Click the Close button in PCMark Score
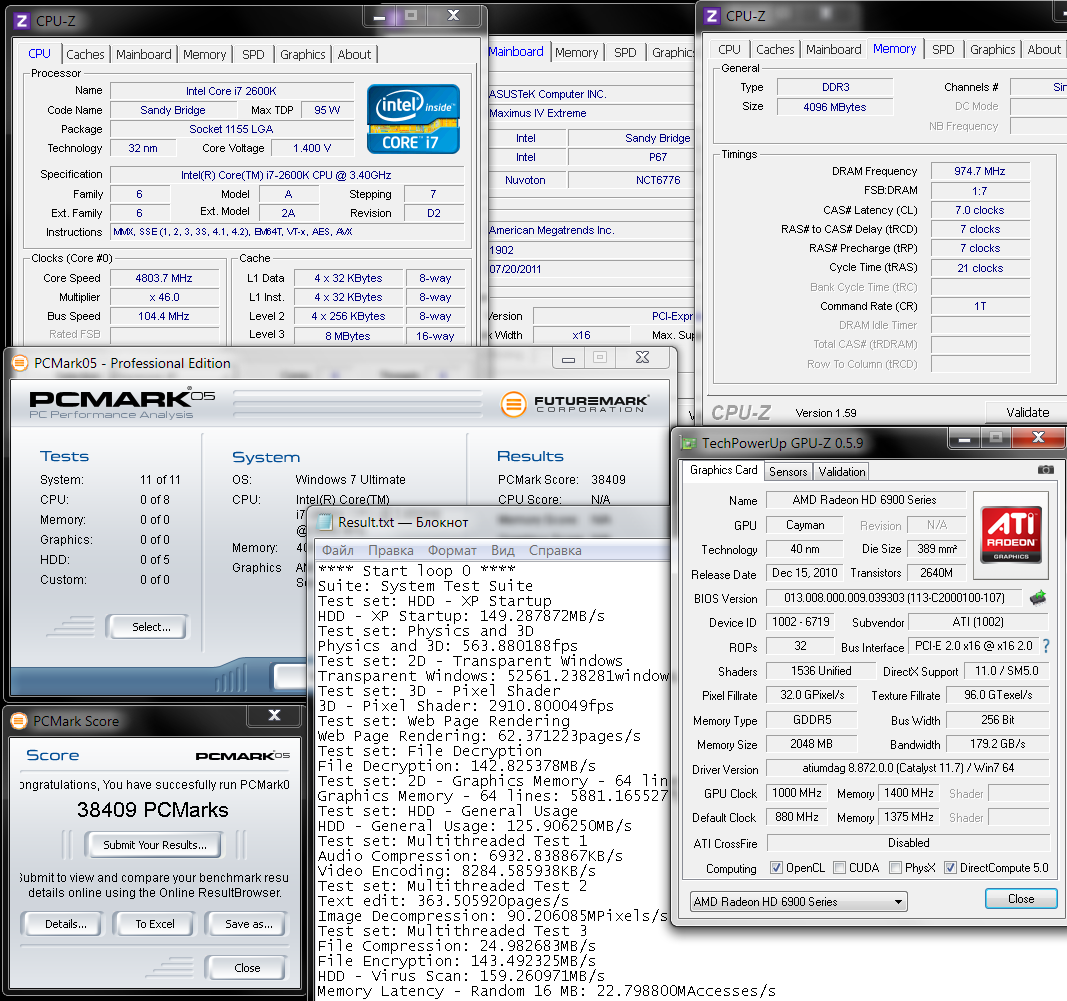This screenshot has width=1067, height=1001. [x=246, y=968]
